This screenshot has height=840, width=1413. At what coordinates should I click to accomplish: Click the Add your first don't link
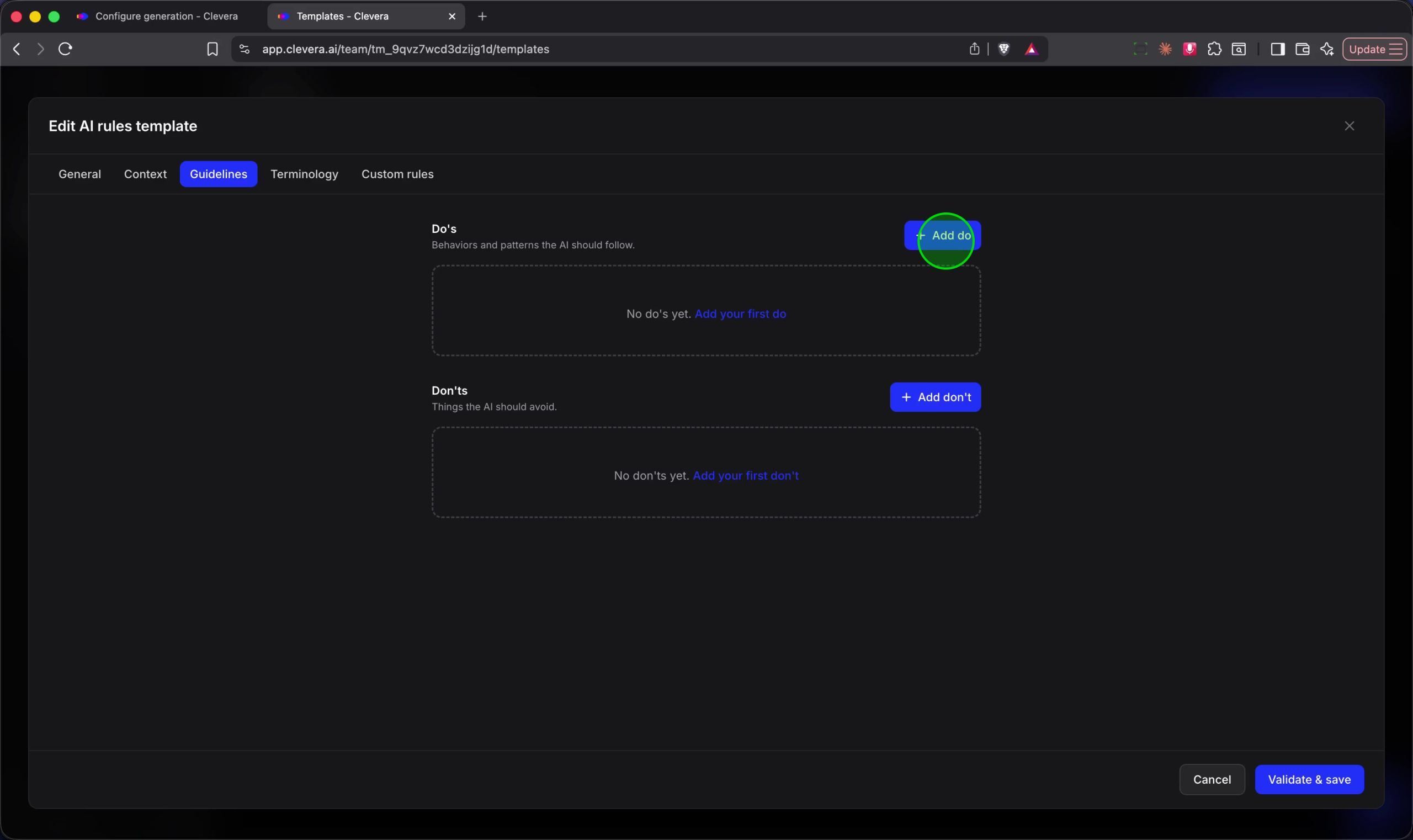coord(746,476)
